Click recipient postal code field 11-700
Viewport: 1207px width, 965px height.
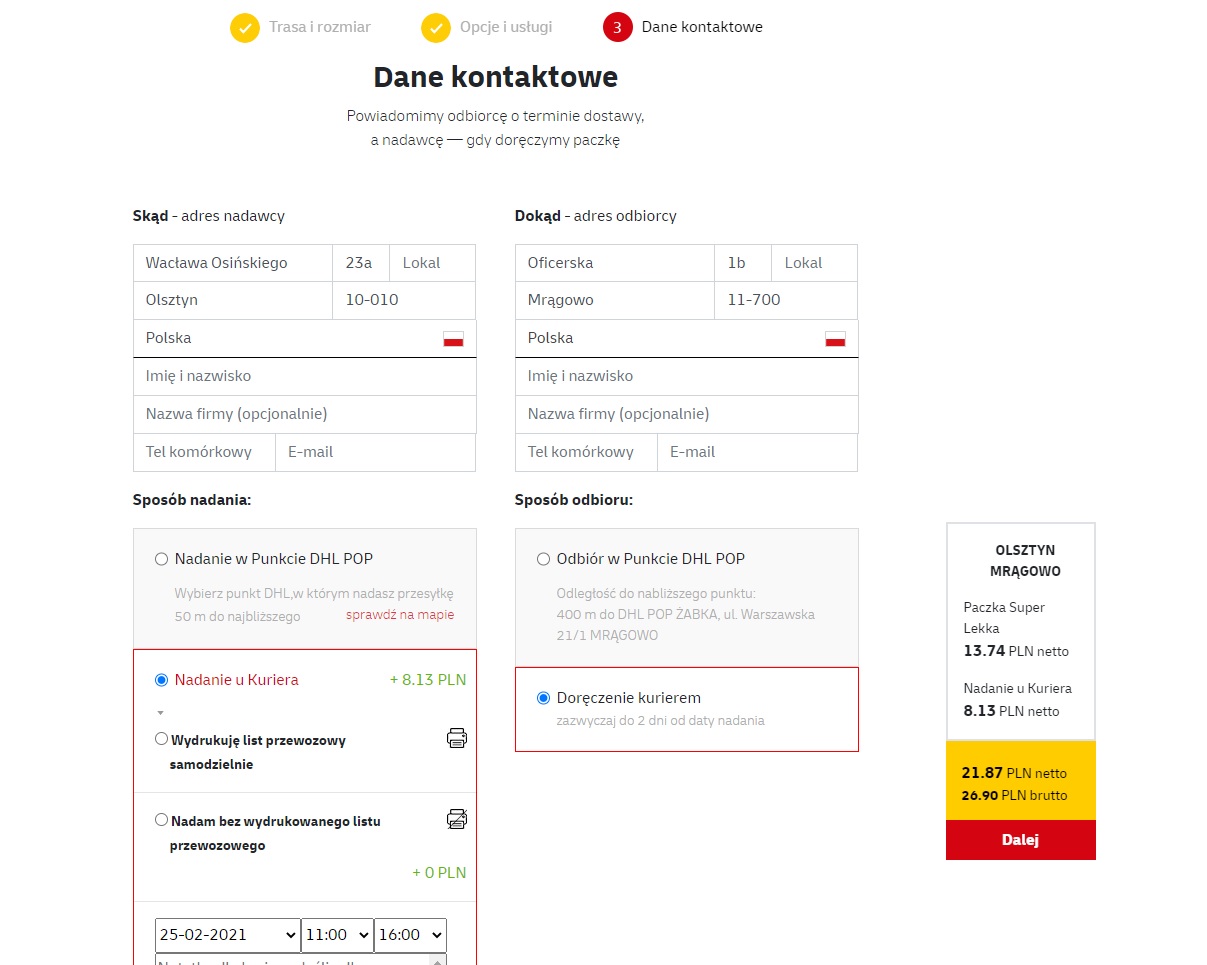[786, 300]
